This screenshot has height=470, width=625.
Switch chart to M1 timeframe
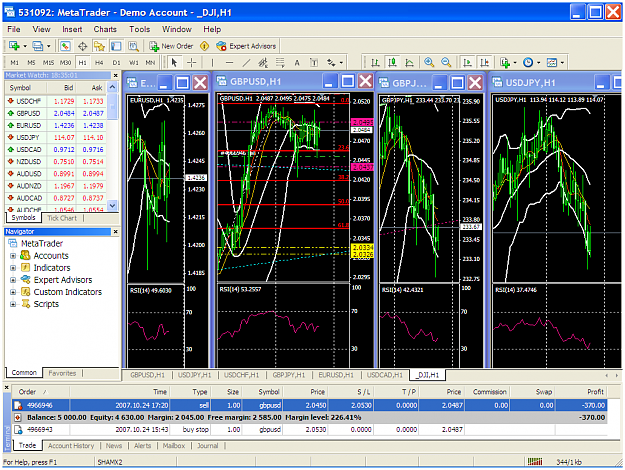[14, 63]
